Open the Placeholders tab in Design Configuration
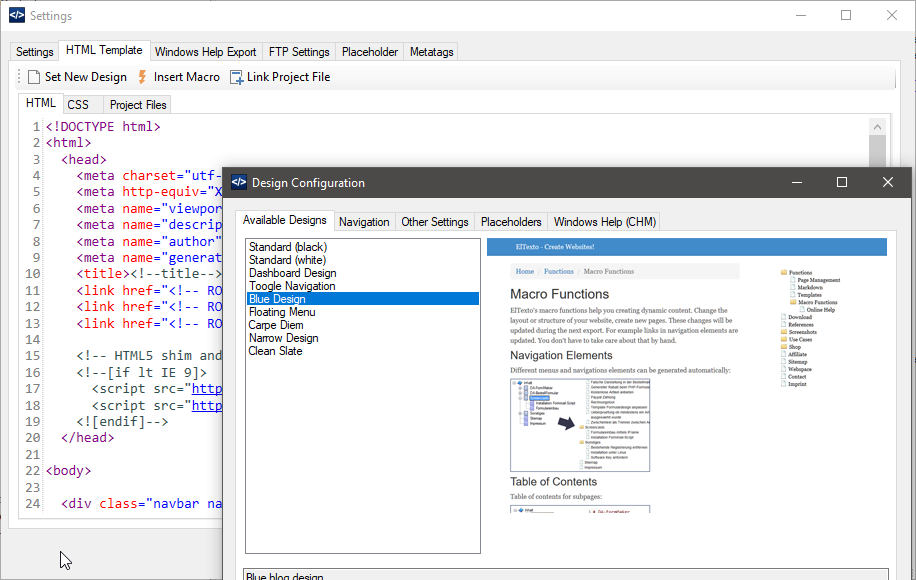 click(511, 222)
